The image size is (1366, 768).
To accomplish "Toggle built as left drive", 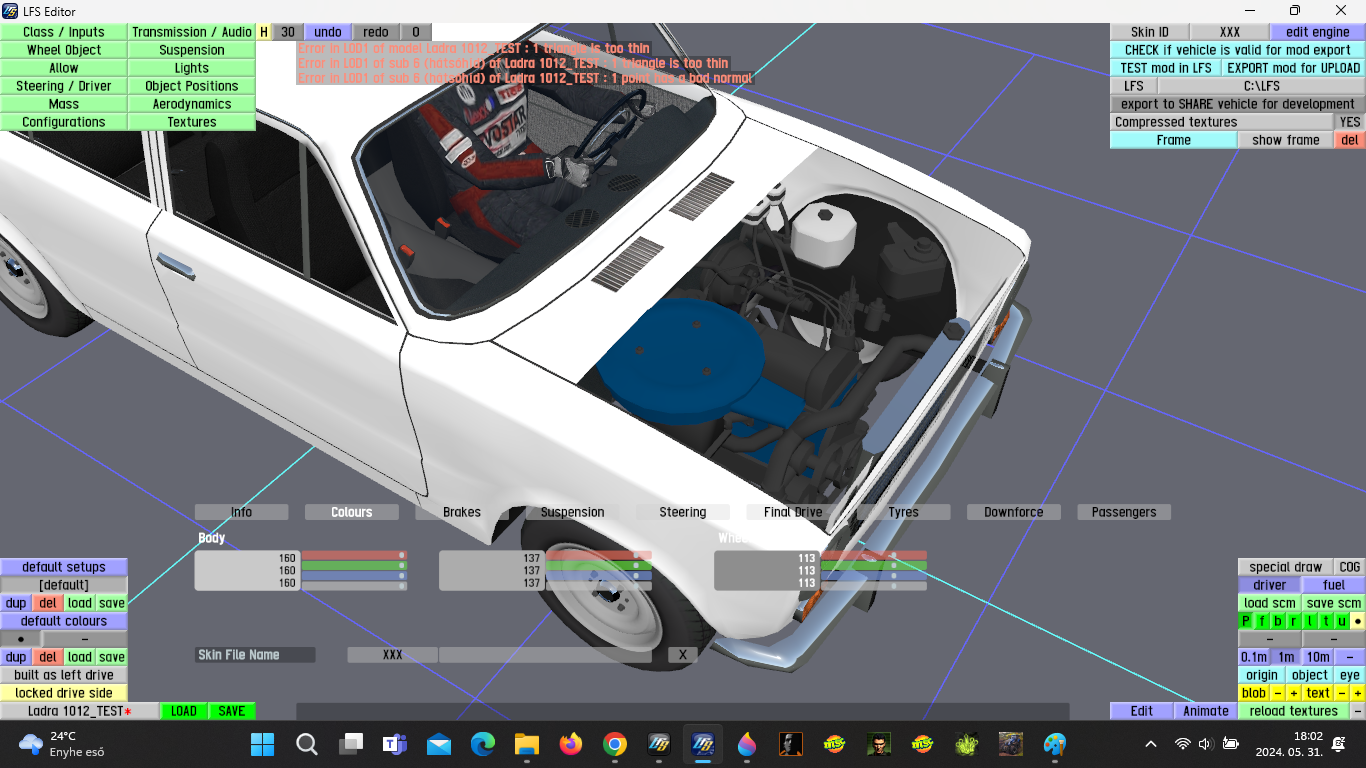I will point(64,675).
